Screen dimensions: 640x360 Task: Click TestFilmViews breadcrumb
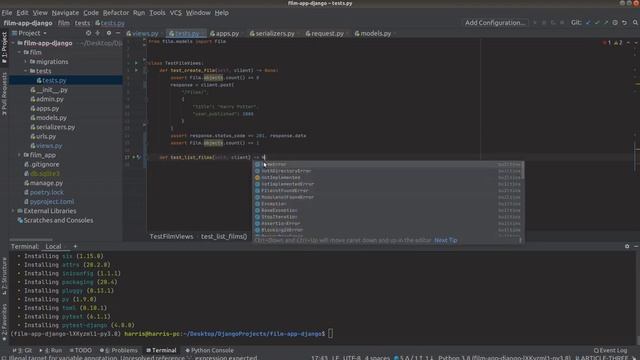[171, 236]
